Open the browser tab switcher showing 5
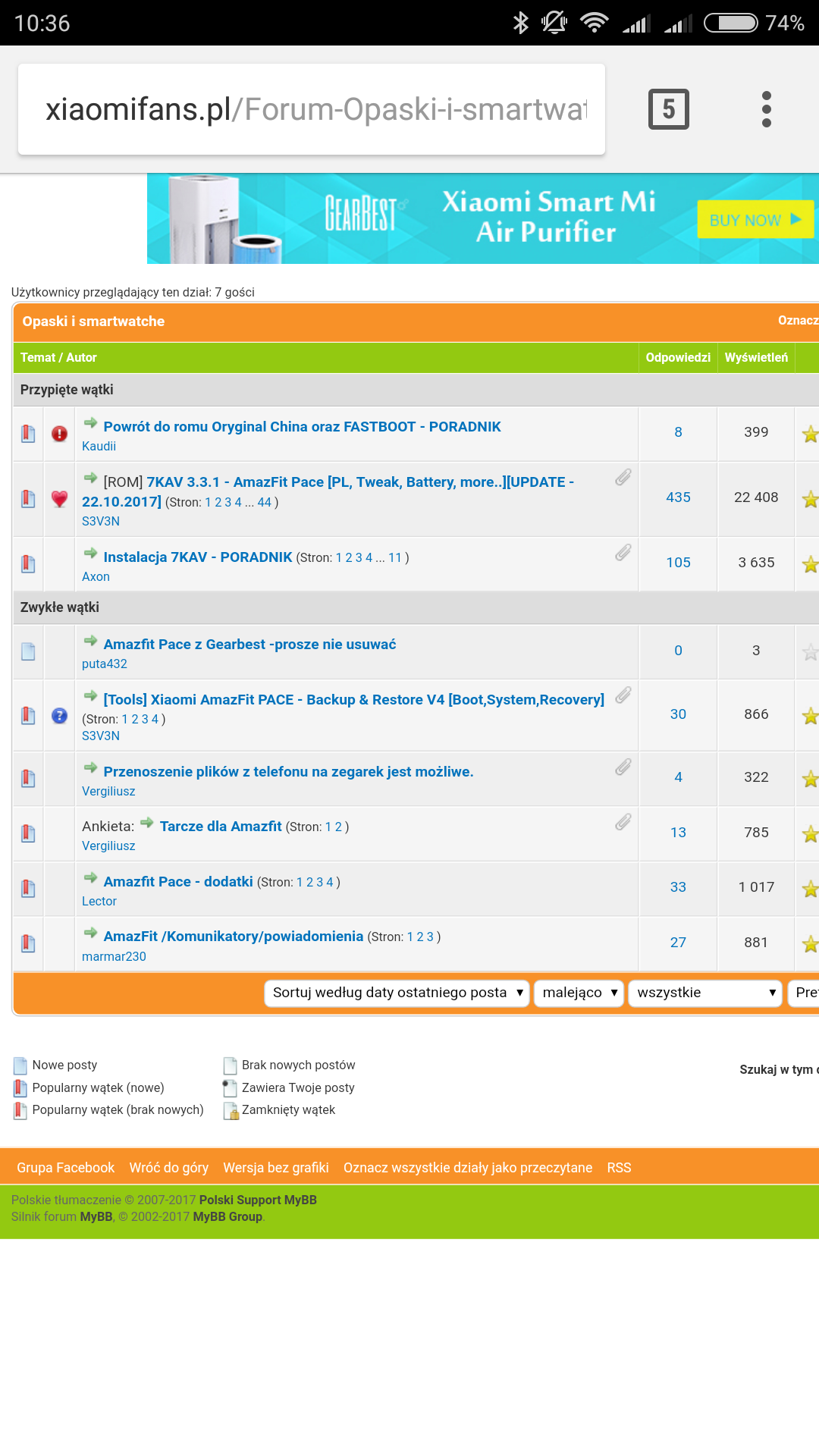 [x=668, y=109]
